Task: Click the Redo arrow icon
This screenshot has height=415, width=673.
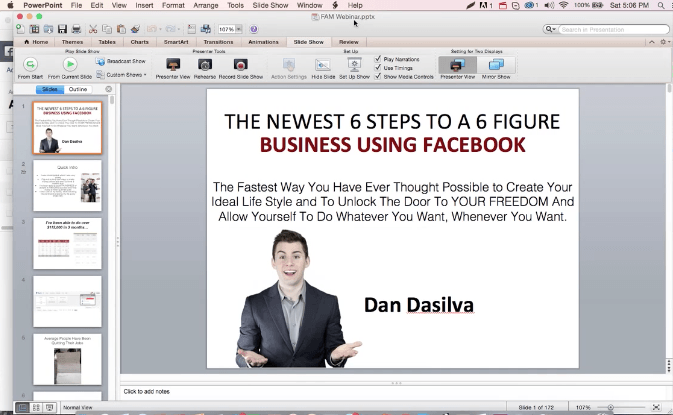Action: tap(170, 29)
